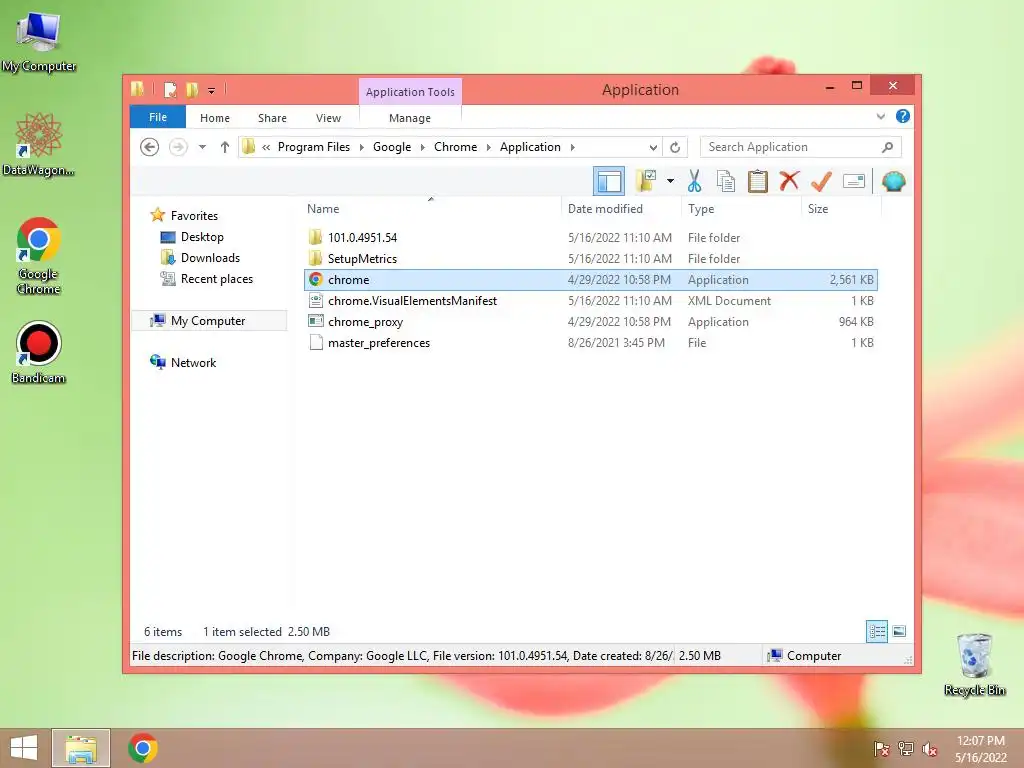Select the chrome application file
Viewport: 1024px width, 768px height.
click(x=591, y=280)
